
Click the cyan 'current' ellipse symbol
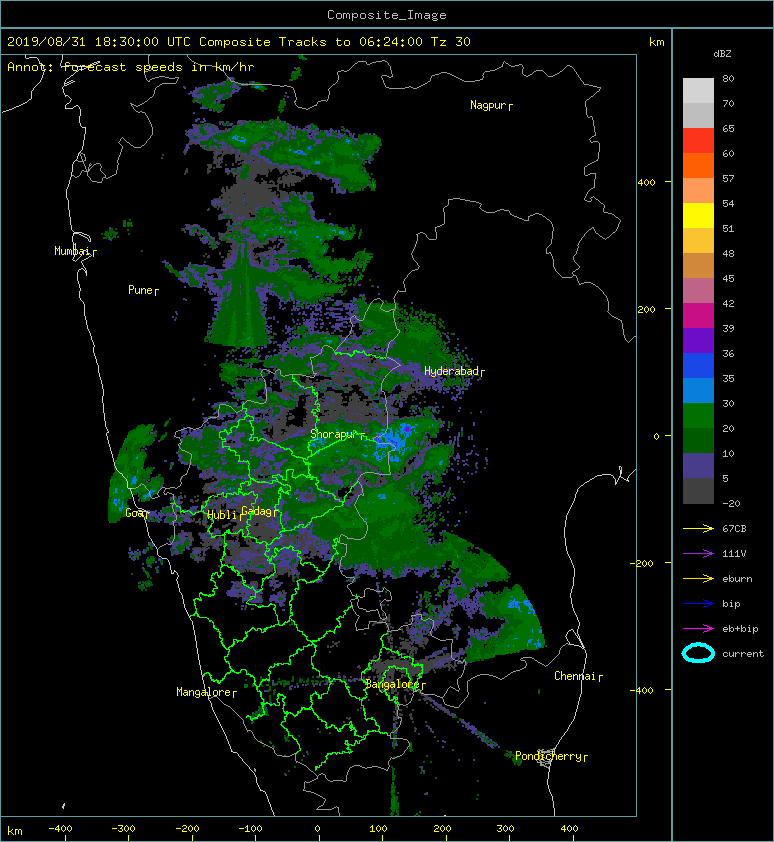(x=698, y=654)
